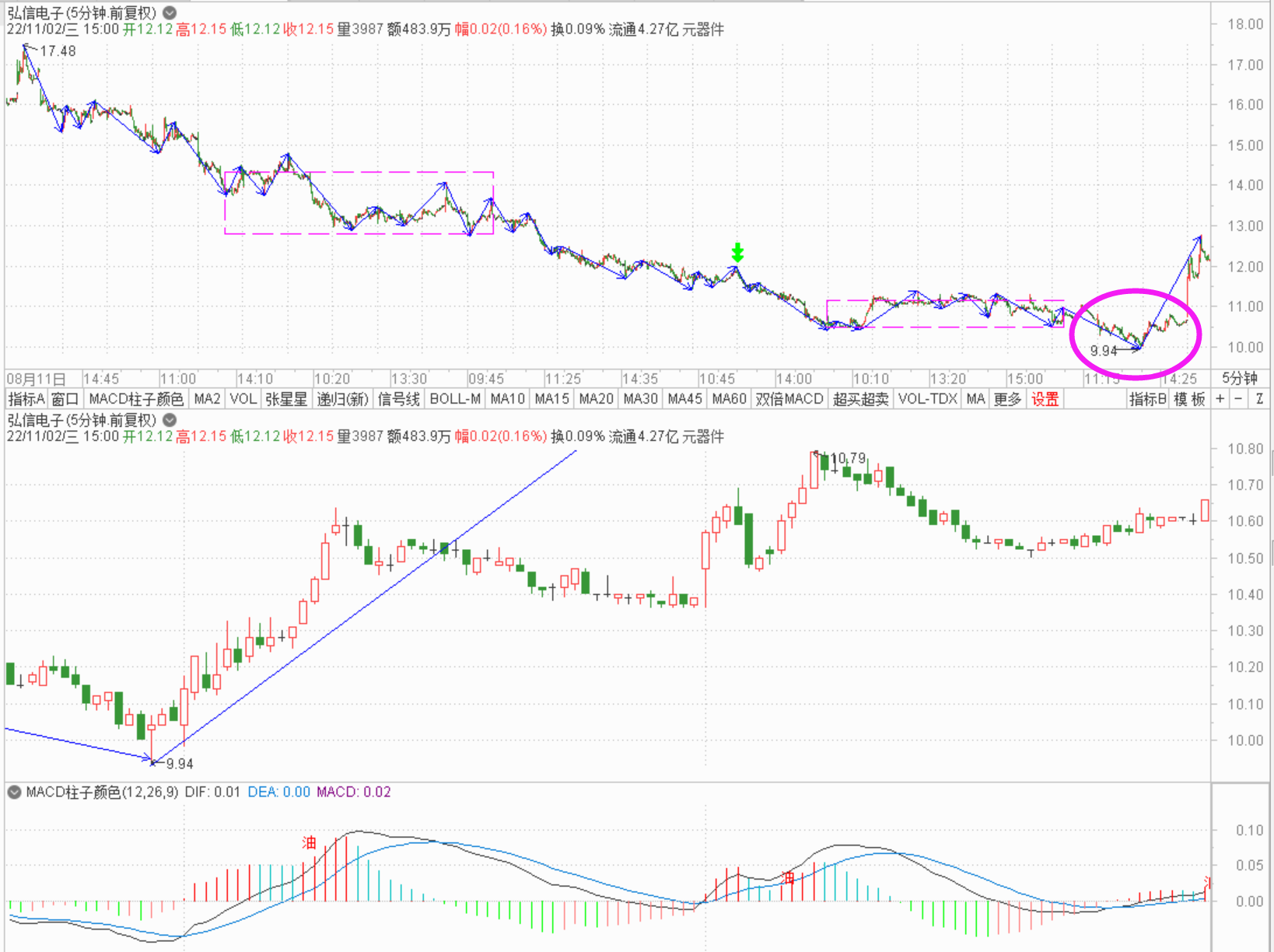Image resolution: width=1274 pixels, height=952 pixels.
Task: Expand the dropdown beside the lower chart title
Action: [x=170, y=420]
